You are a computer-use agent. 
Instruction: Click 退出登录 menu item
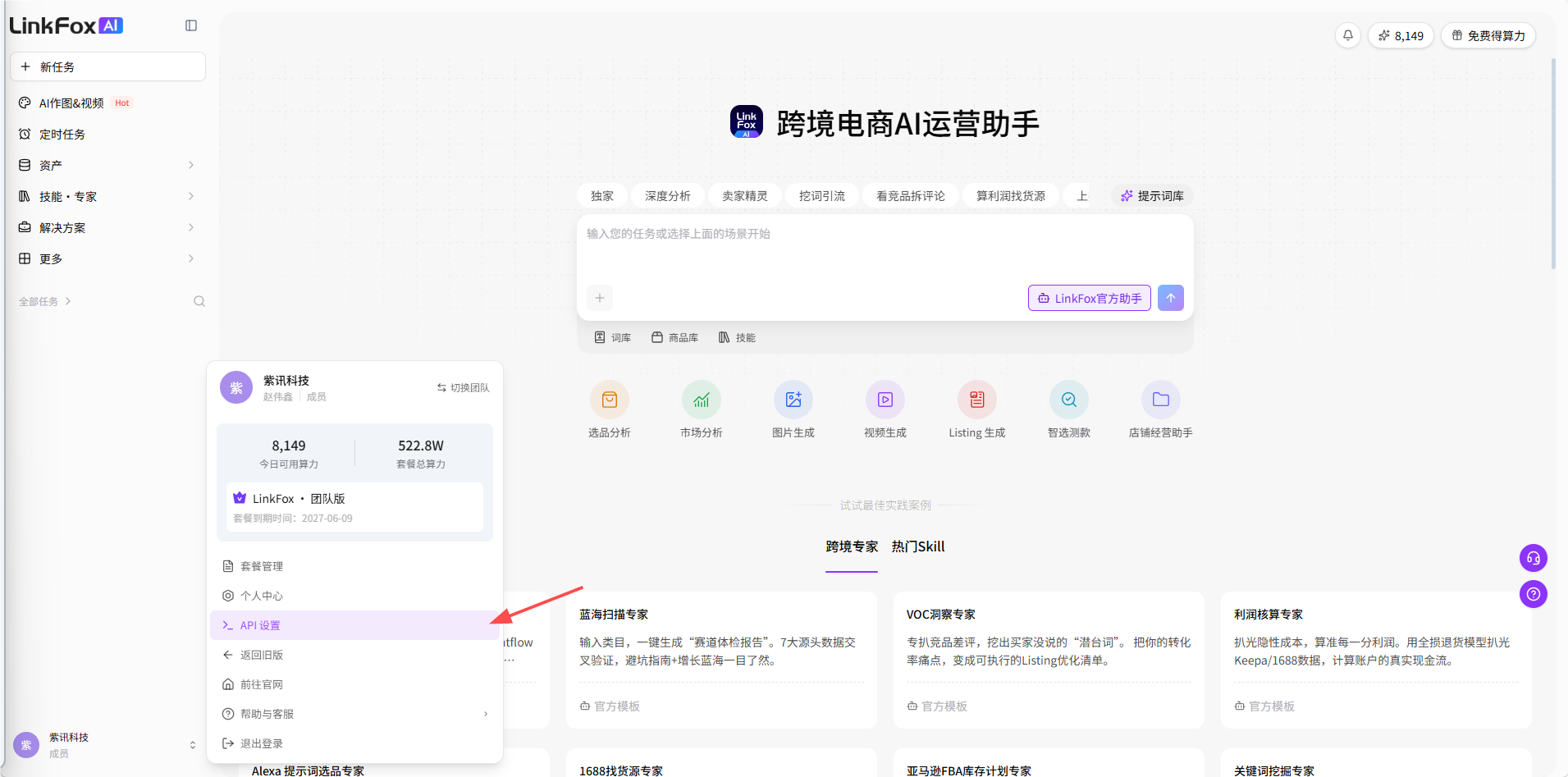pyautogui.click(x=354, y=743)
